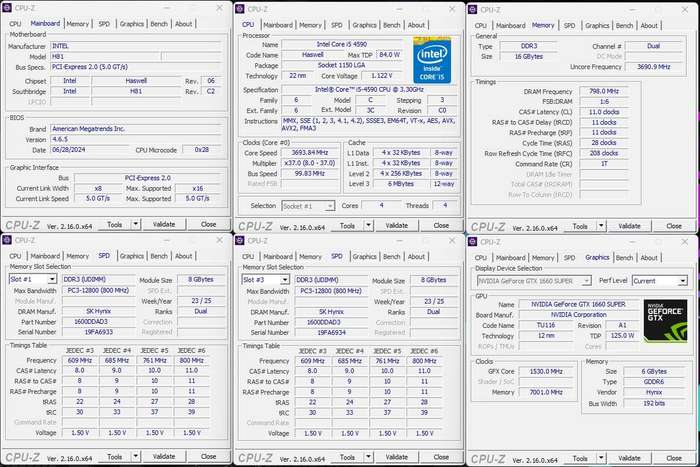Click Validate in CPU window
This screenshot has height=467, width=700.
coord(397,225)
